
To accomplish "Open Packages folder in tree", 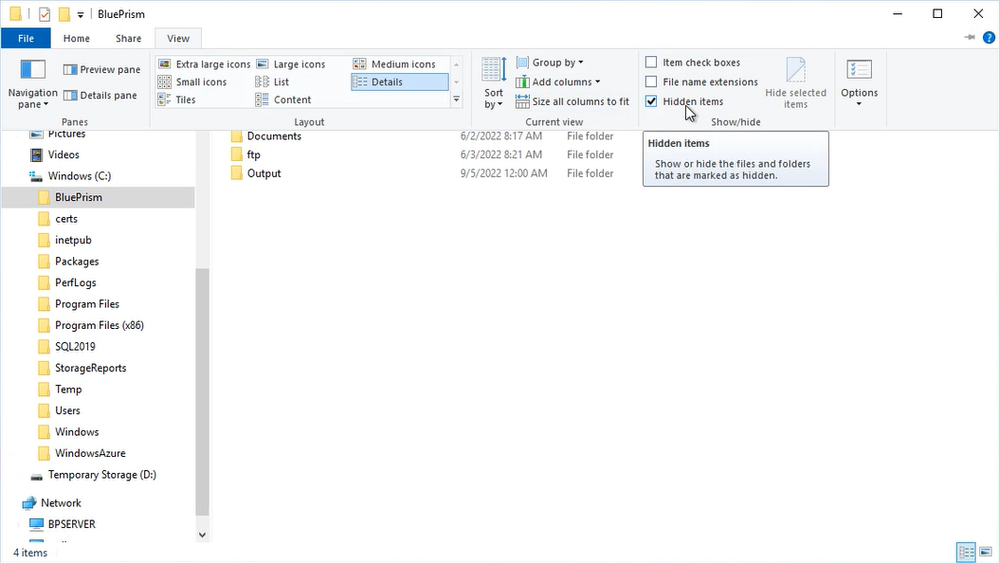I will point(76,262).
